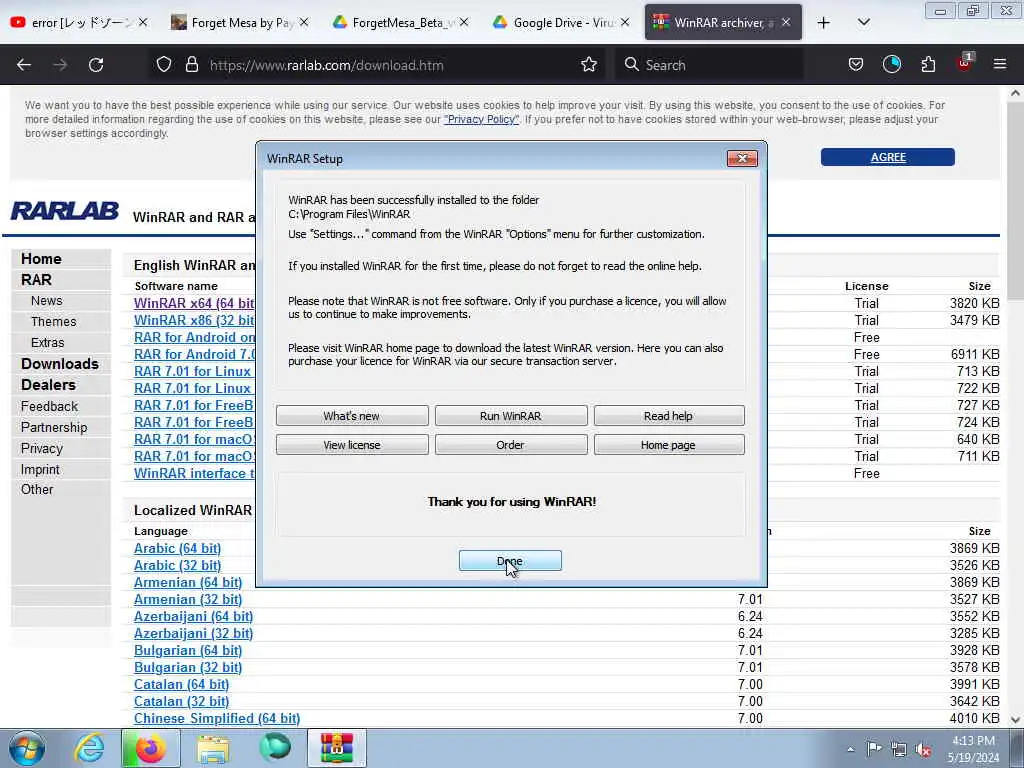Open Home in RARLAB sidebar
1024x768 pixels.
41,259
